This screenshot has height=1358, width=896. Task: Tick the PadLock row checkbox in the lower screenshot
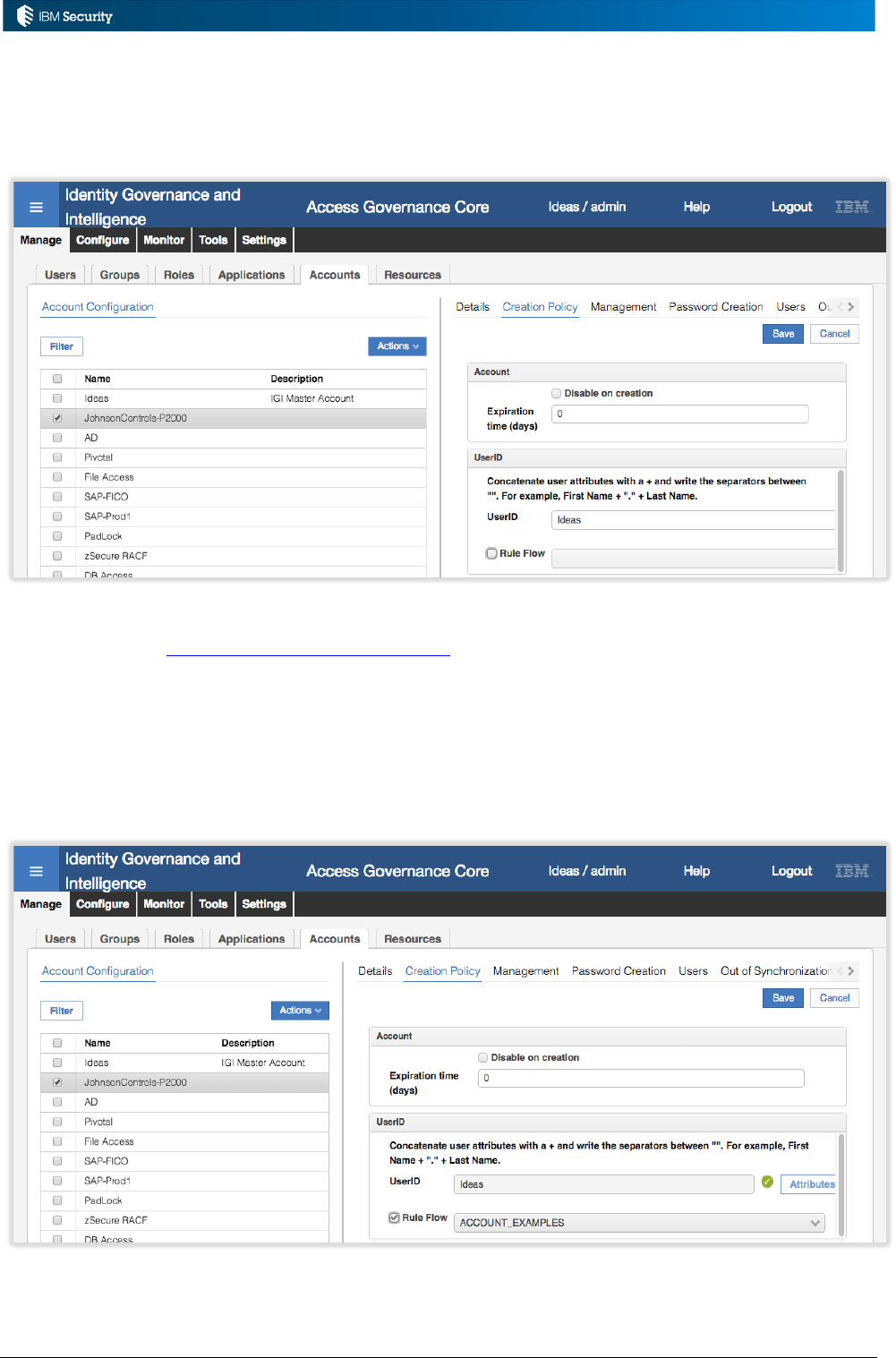coord(57,1200)
